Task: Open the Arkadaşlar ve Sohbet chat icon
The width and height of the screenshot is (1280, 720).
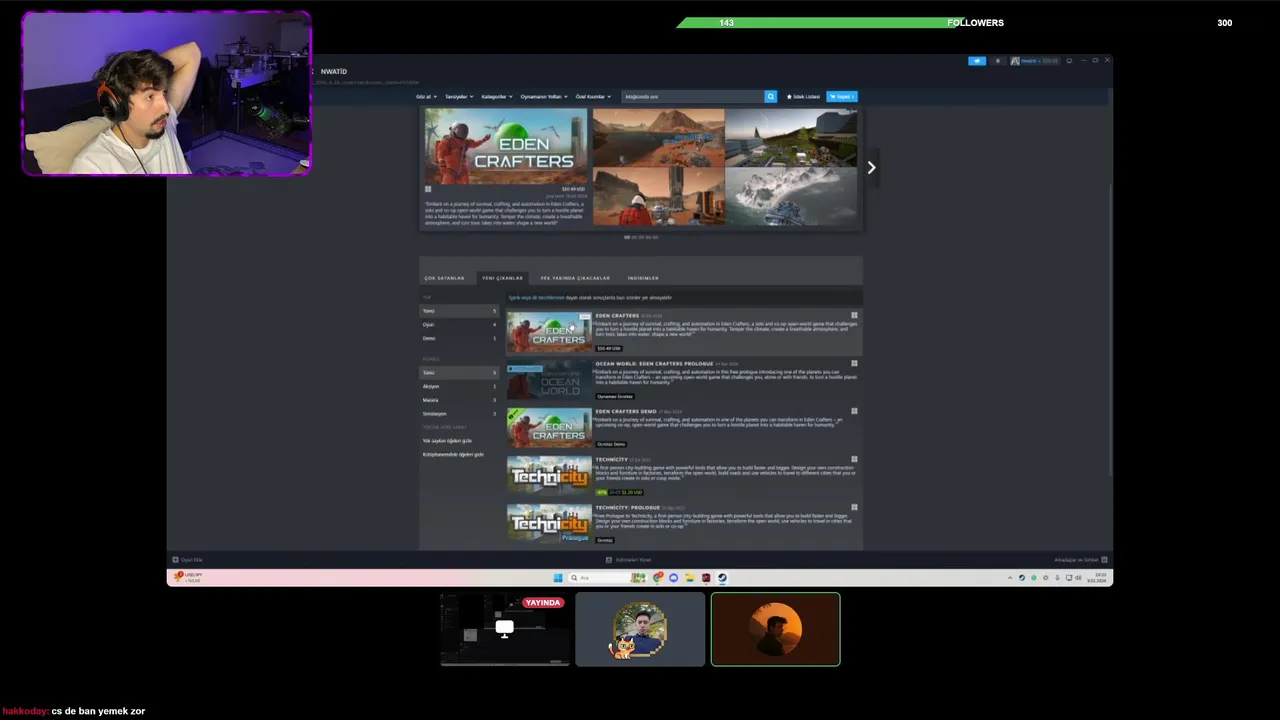Action: click(x=1104, y=560)
